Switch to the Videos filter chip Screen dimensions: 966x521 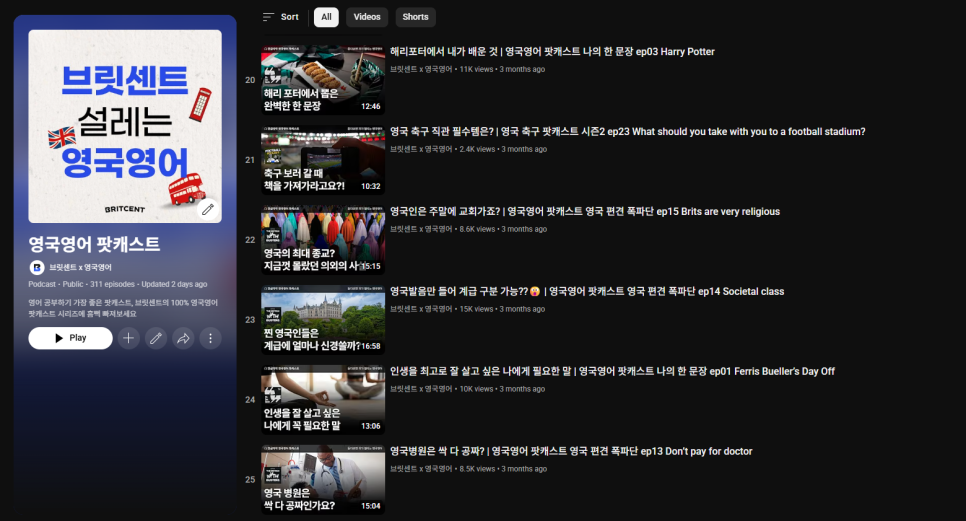pos(367,17)
